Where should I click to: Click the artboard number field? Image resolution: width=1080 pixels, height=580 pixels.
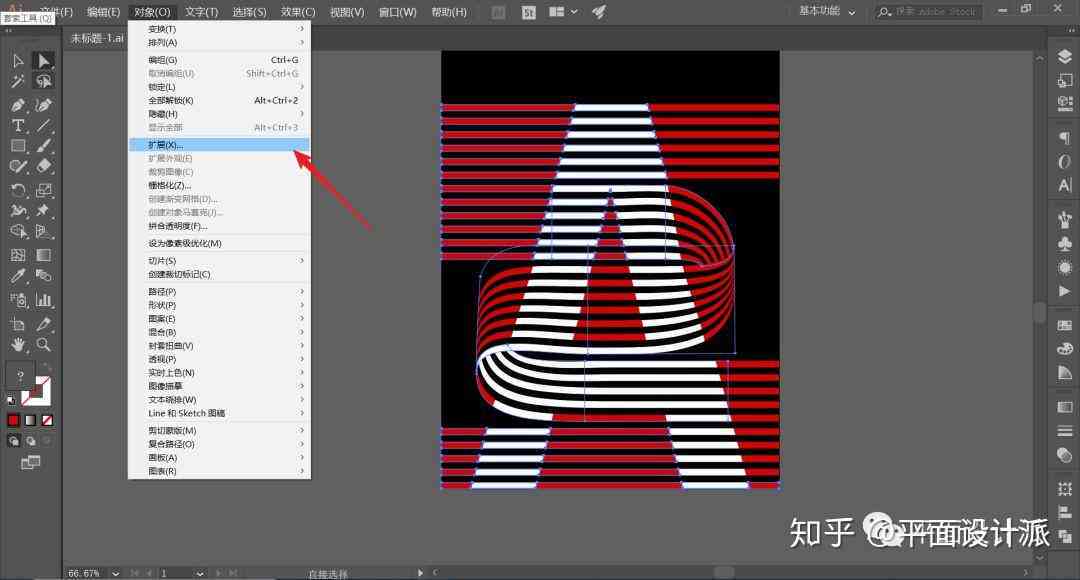176,573
